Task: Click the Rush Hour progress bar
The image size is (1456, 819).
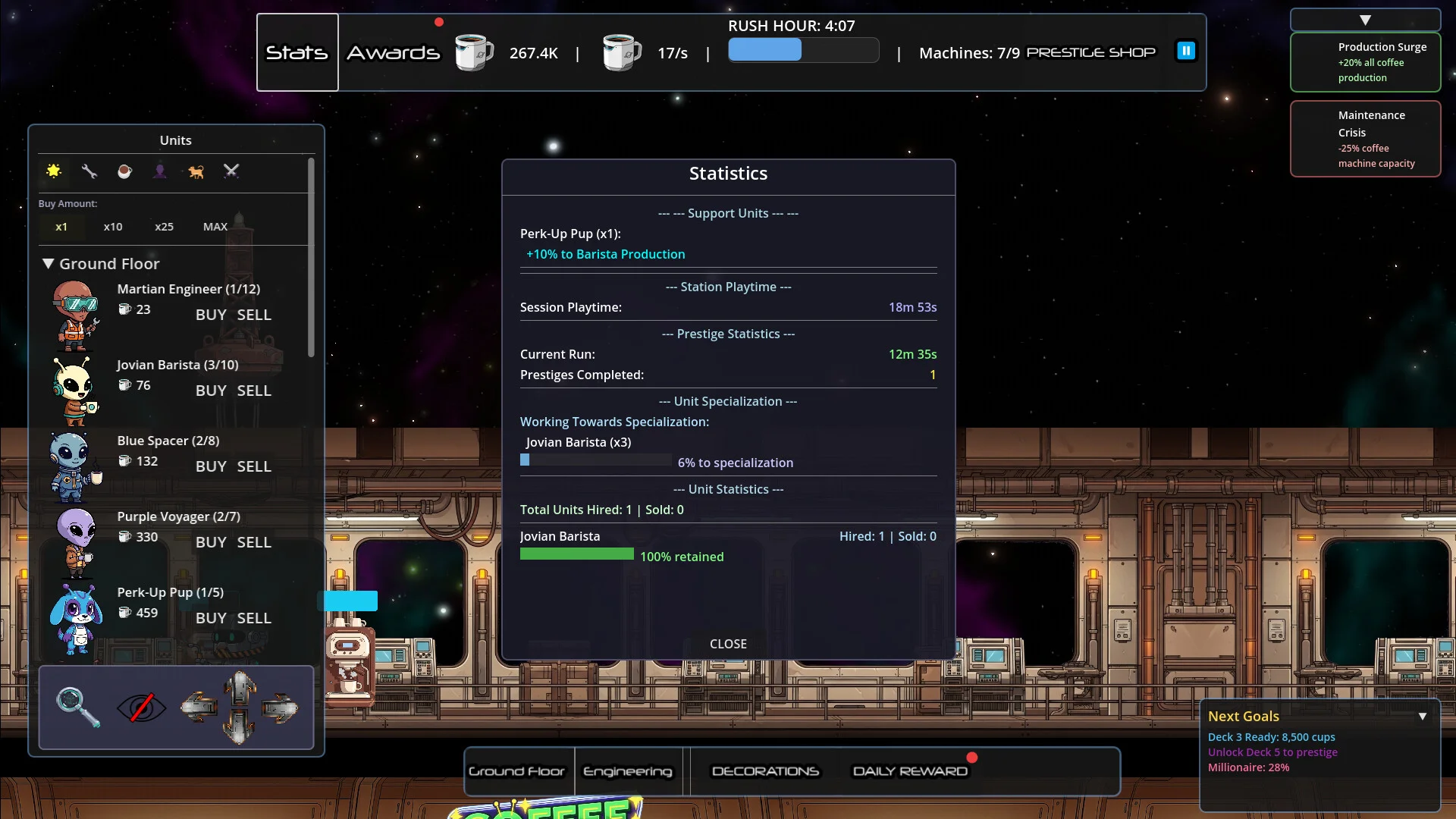Action: click(x=803, y=50)
